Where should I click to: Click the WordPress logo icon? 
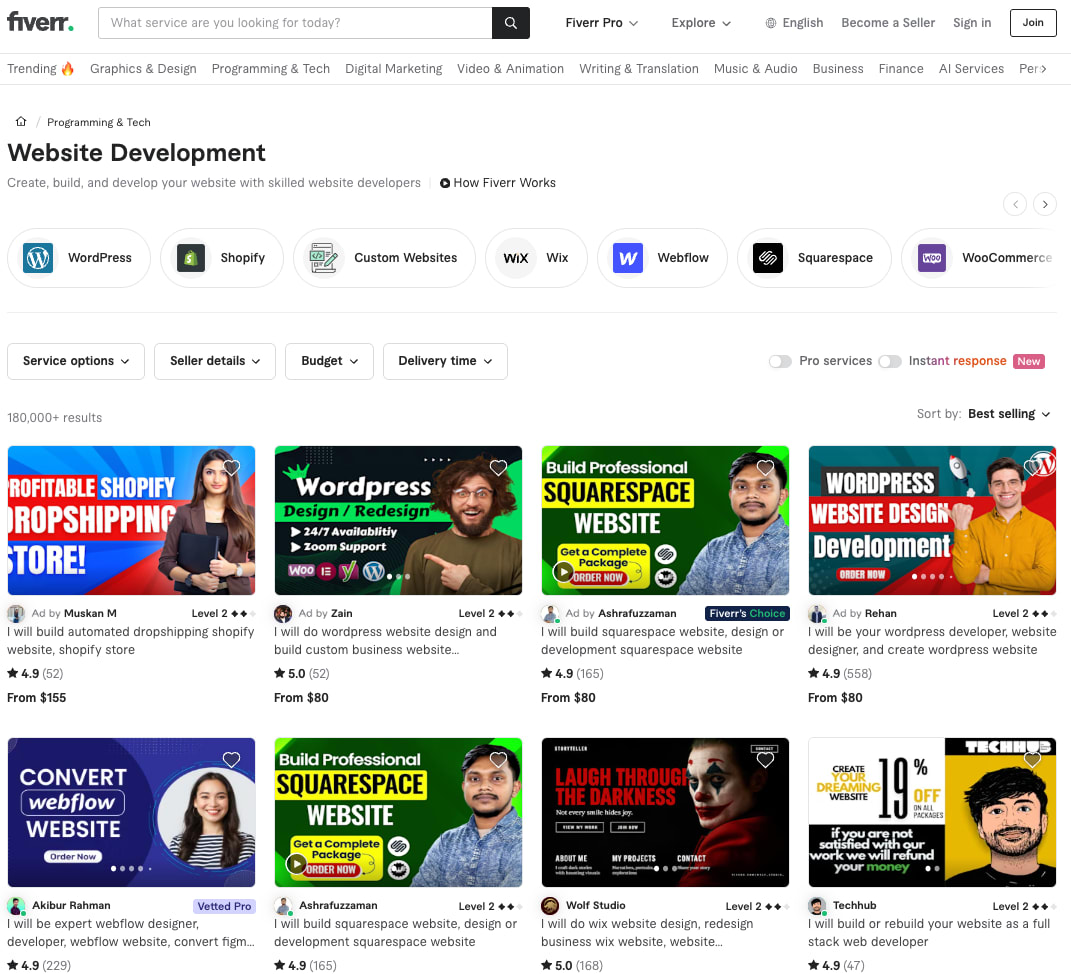(38, 258)
